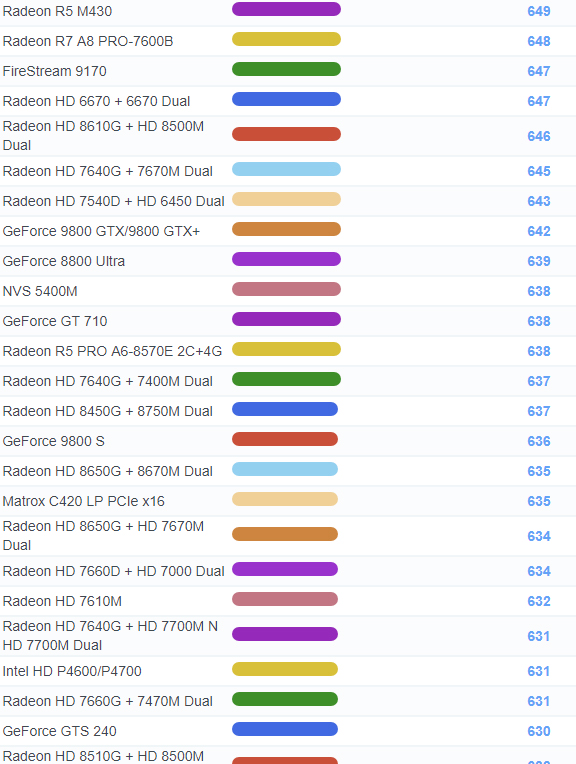
Task: Click red bar for Radeon HD 8610G Dual
Action: 287,134
